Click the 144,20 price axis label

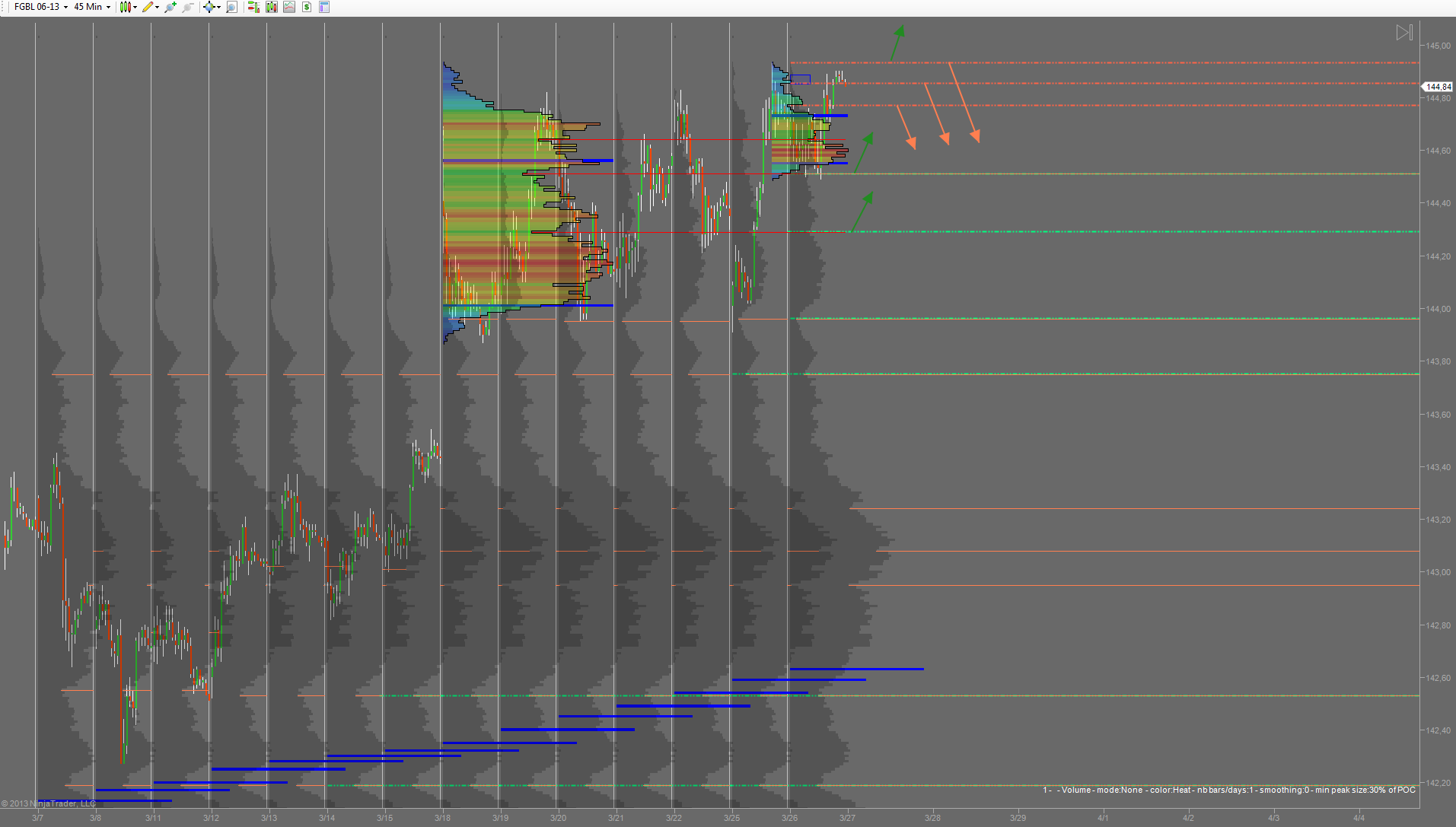1438,256
